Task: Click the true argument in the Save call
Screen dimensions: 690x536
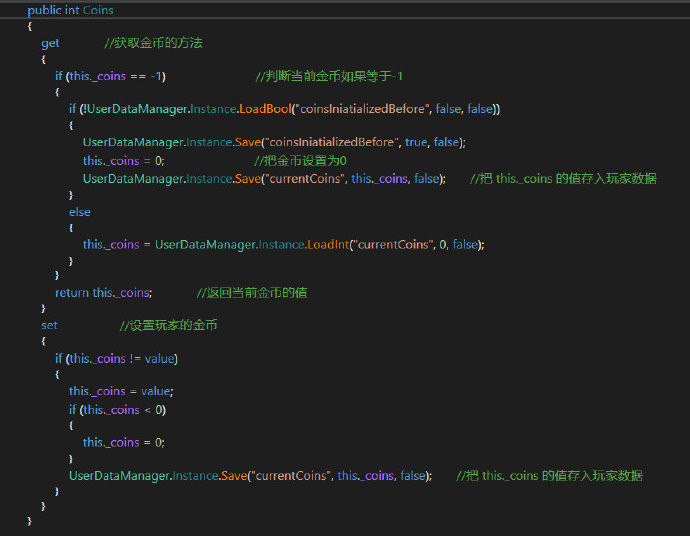Action: (x=415, y=142)
